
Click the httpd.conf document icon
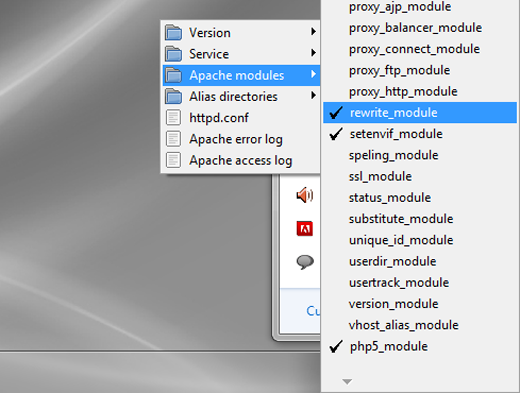tap(173, 118)
